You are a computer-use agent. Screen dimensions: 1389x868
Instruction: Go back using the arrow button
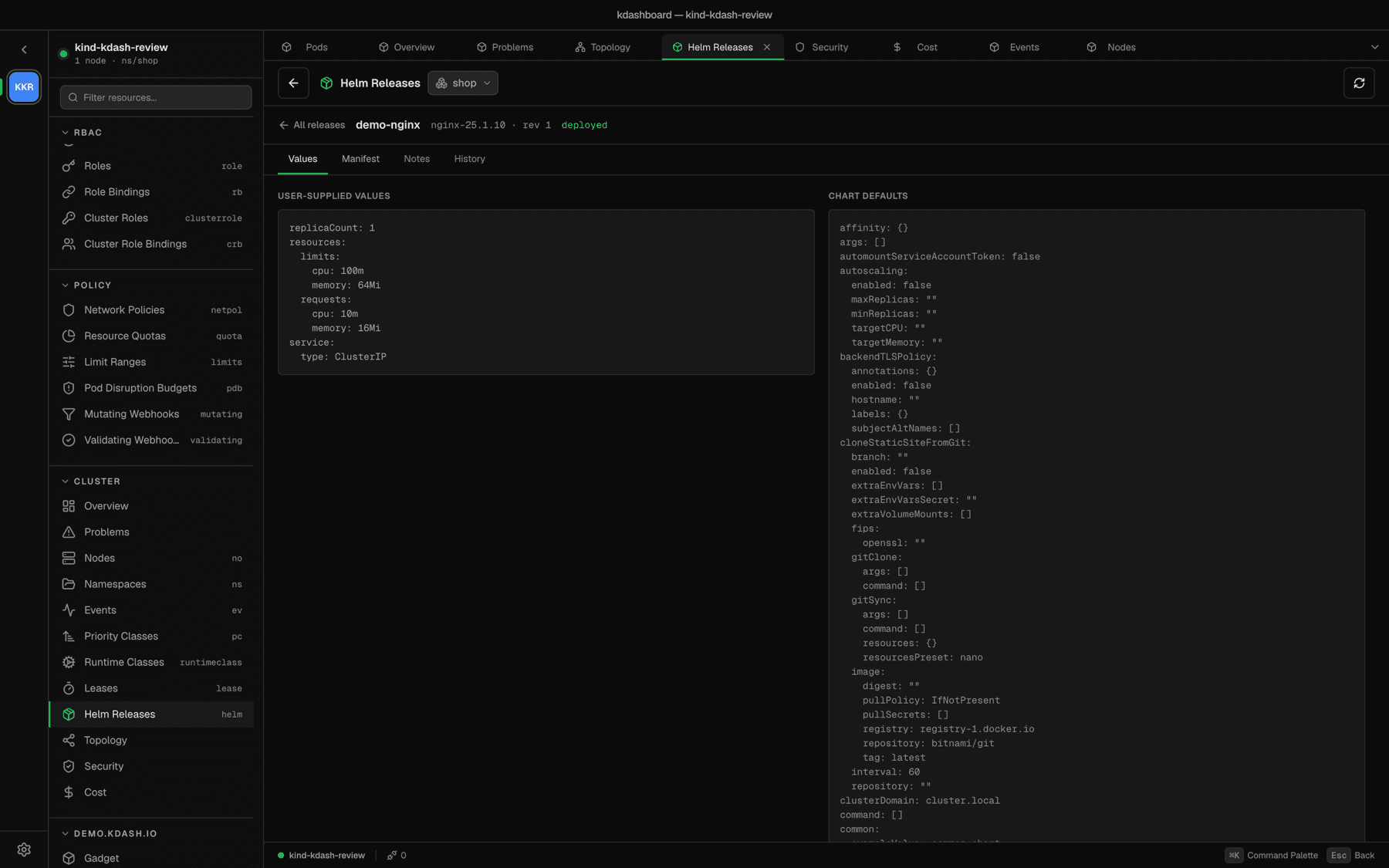(293, 83)
